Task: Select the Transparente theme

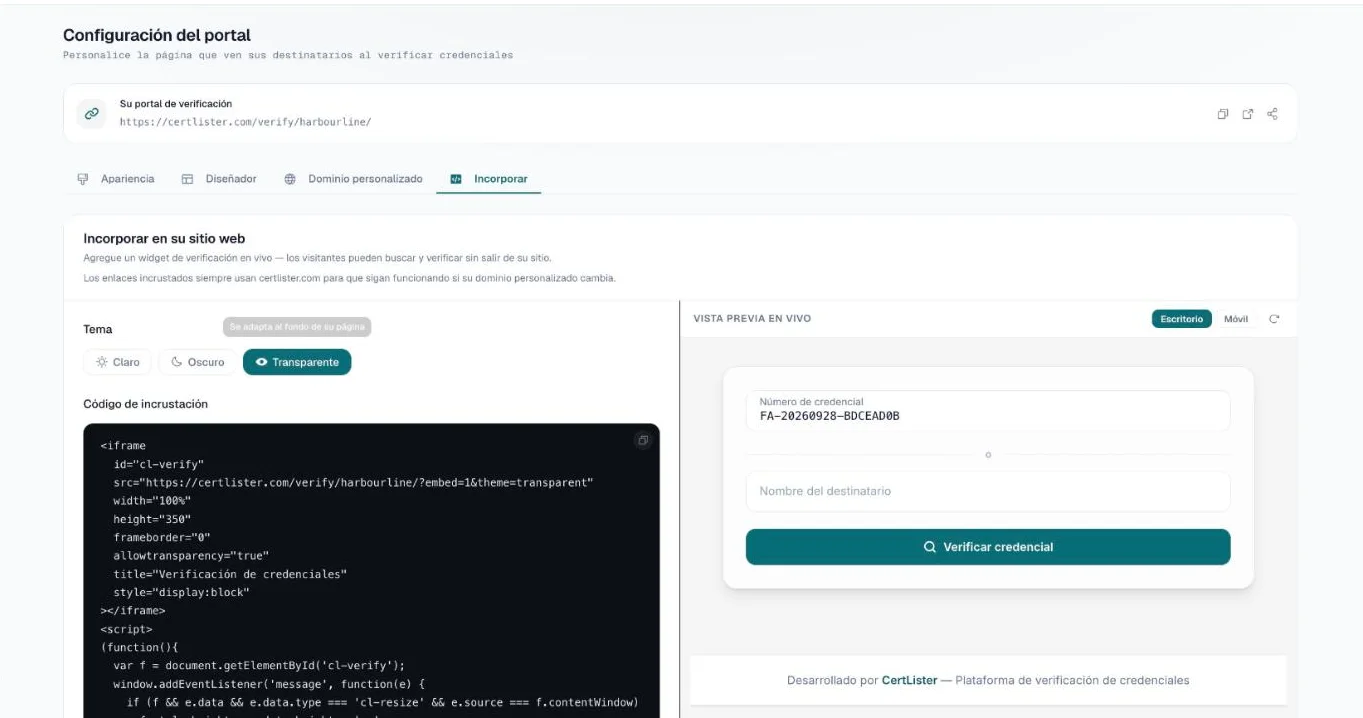Action: (297, 362)
